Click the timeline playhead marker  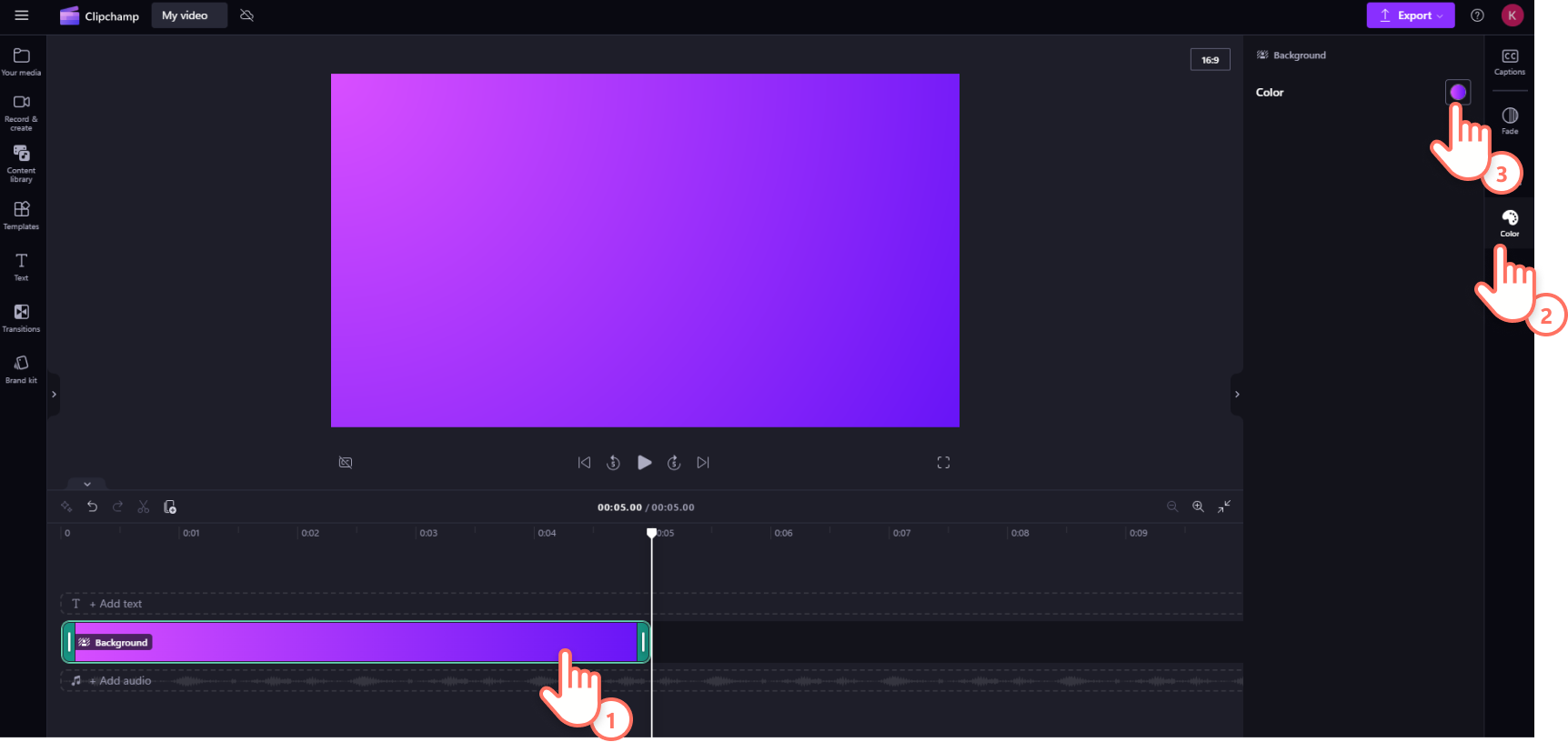coord(651,533)
